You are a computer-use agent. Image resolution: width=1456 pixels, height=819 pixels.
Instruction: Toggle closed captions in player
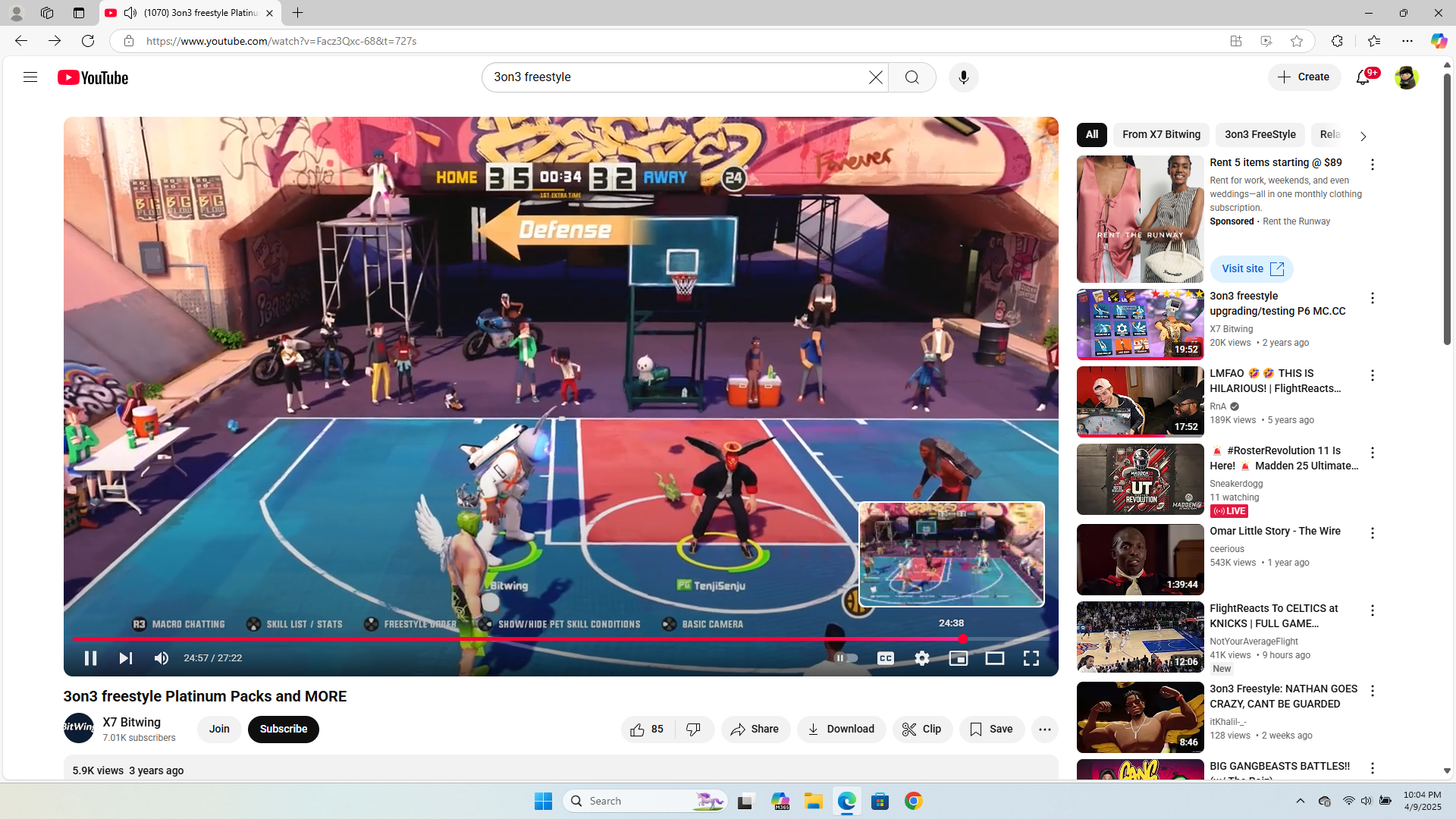coord(885,658)
